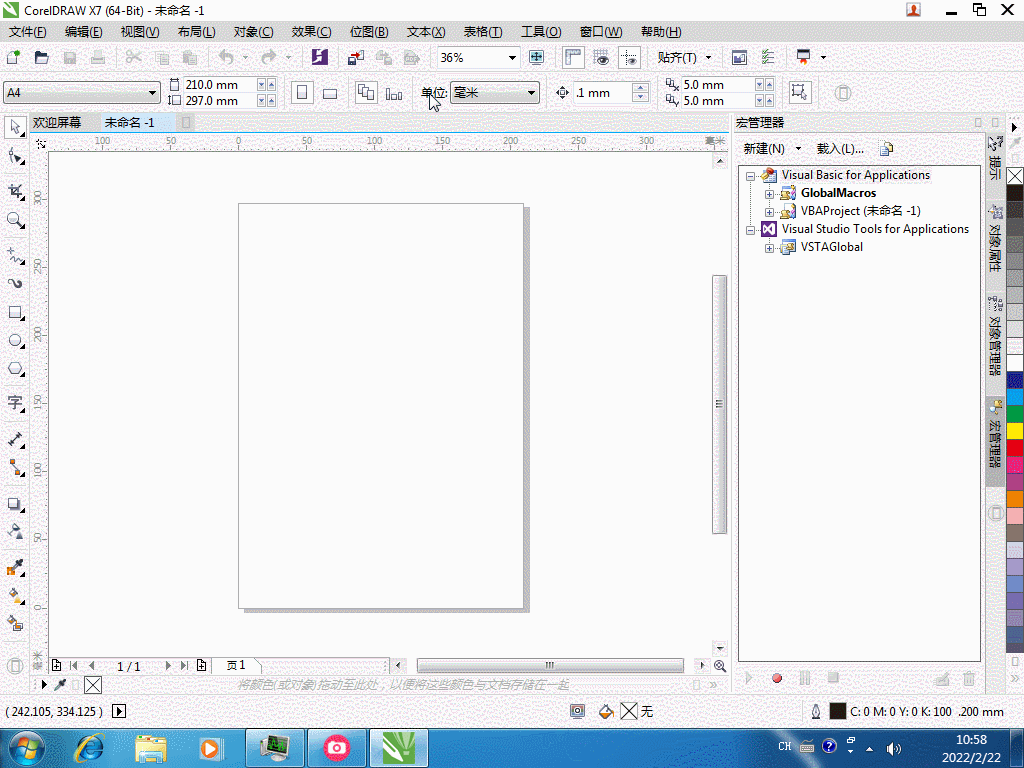Select the Polygon tool

tap(15, 369)
